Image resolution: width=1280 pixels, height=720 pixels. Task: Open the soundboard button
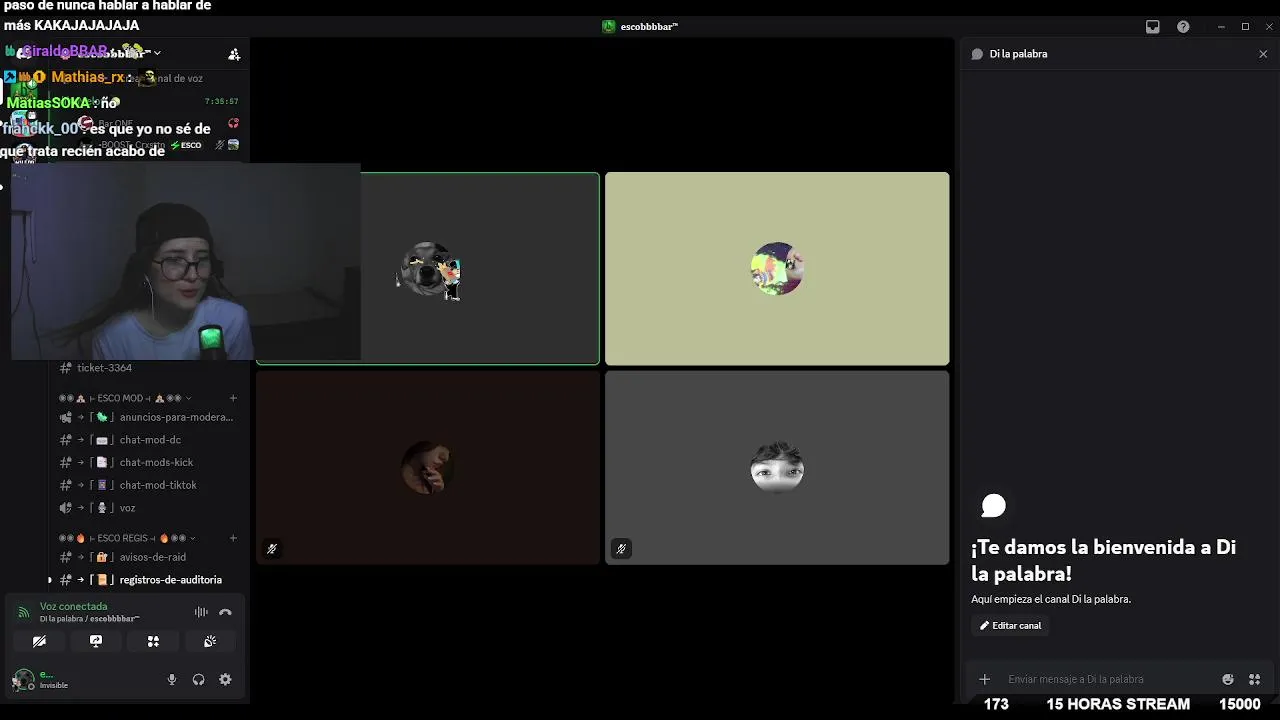[x=210, y=641]
